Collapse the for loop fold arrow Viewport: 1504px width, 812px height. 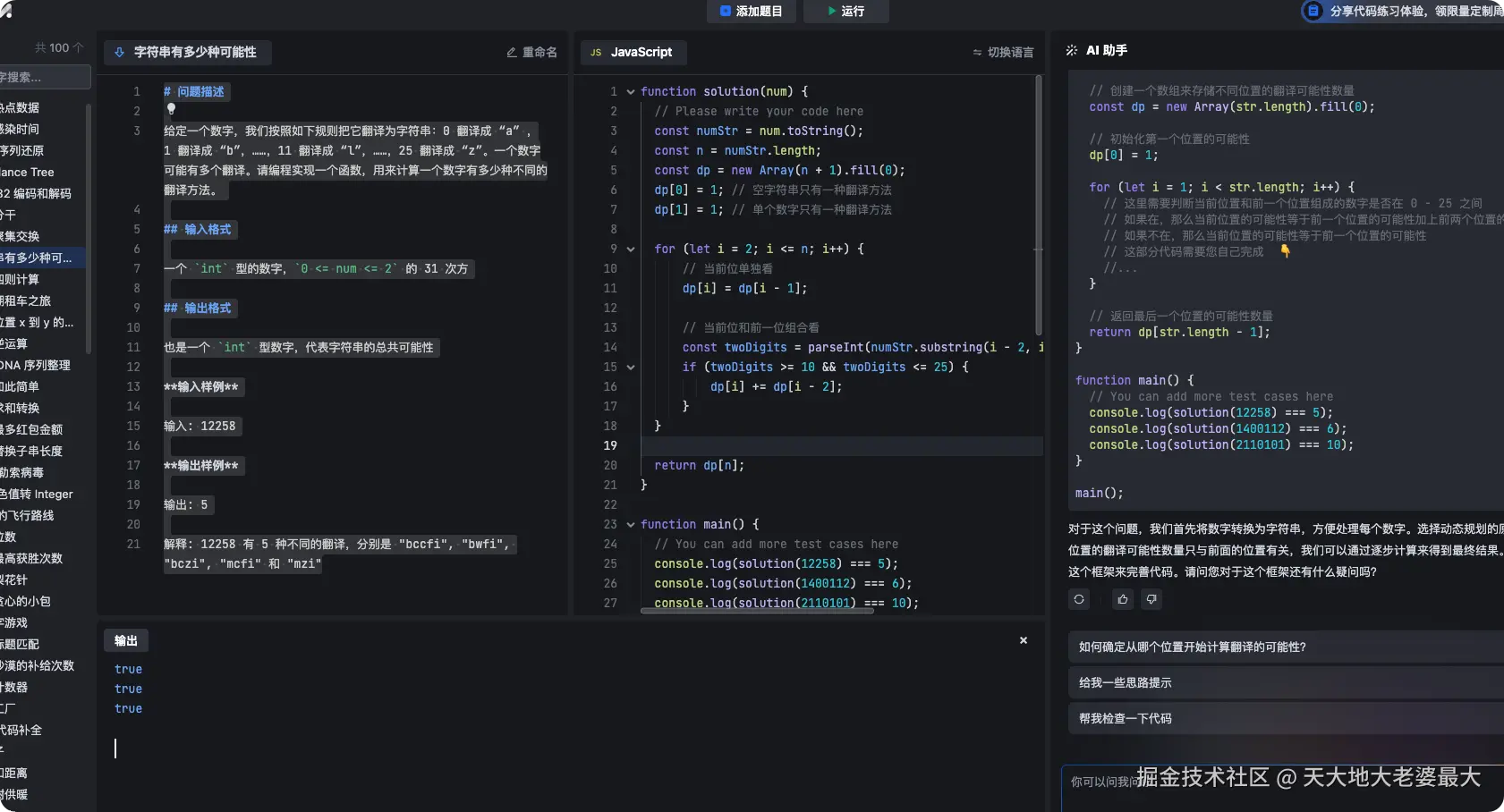[631, 250]
